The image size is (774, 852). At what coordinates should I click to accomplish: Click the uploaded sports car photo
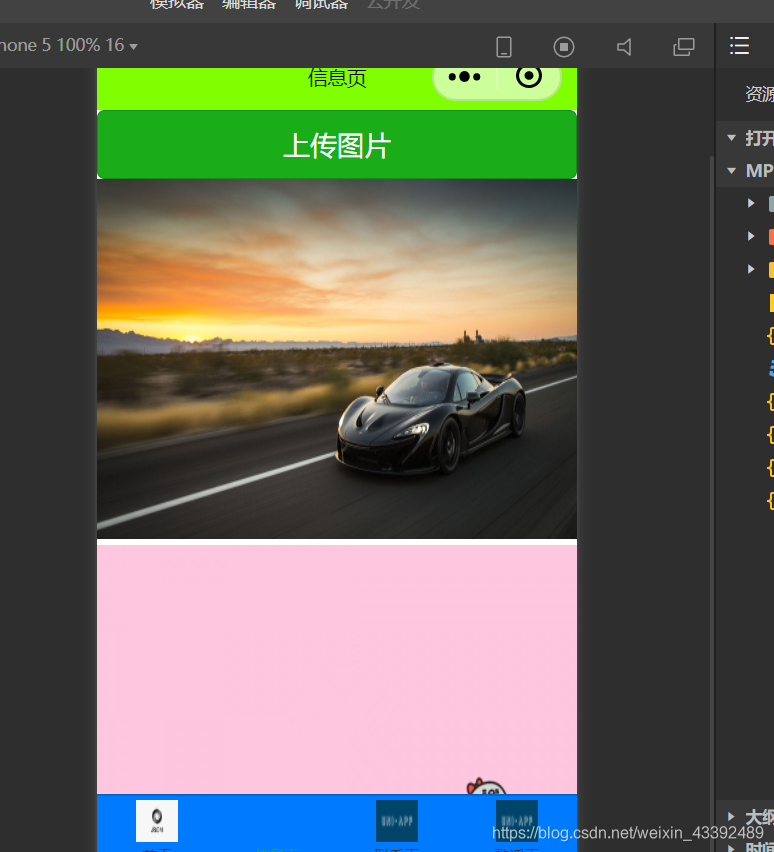pyautogui.click(x=336, y=359)
